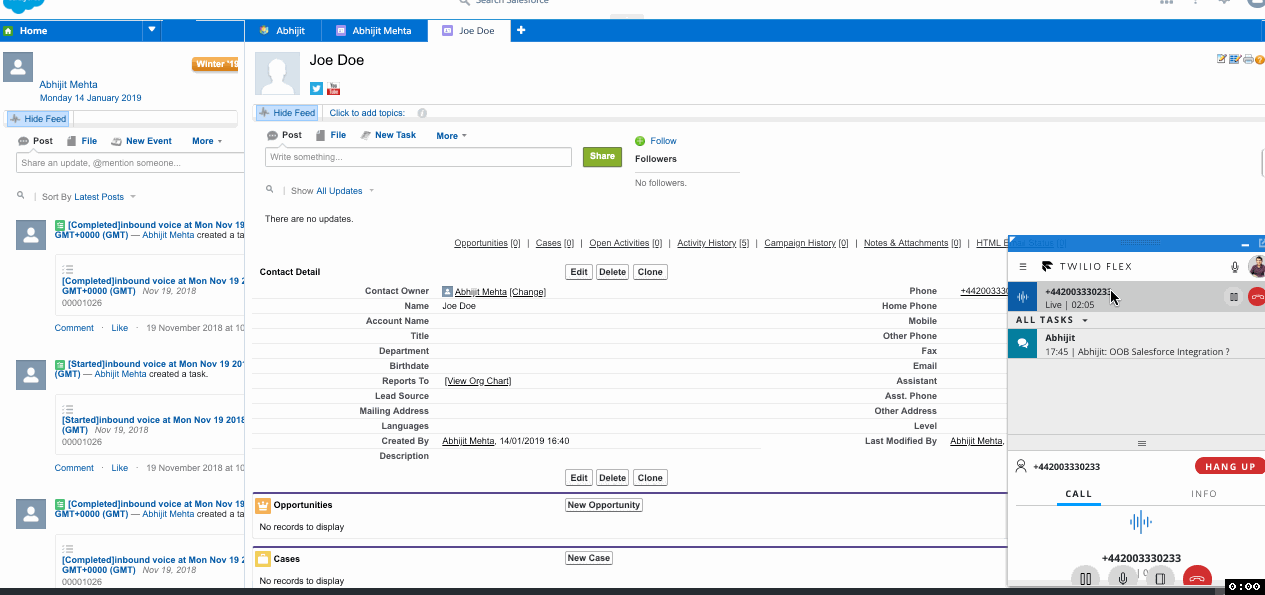This screenshot has width=1265, height=595.
Task: Toggle Hide Feed on Joe Doe page
Action: point(286,113)
